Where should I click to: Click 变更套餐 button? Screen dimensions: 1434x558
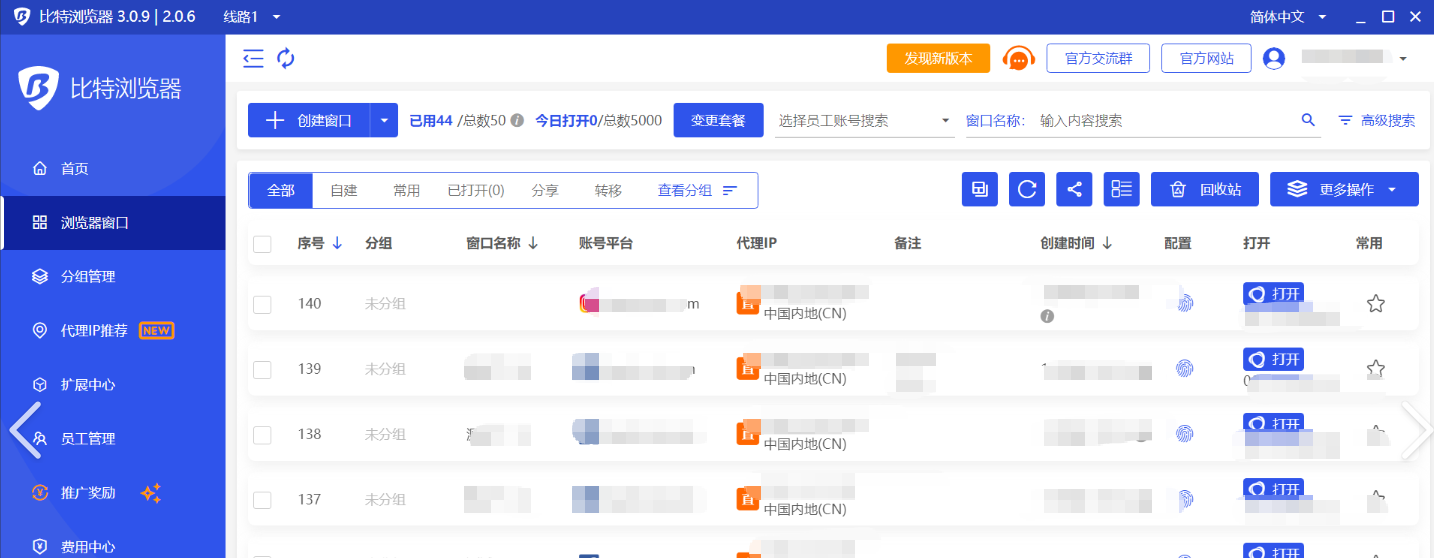coord(719,120)
